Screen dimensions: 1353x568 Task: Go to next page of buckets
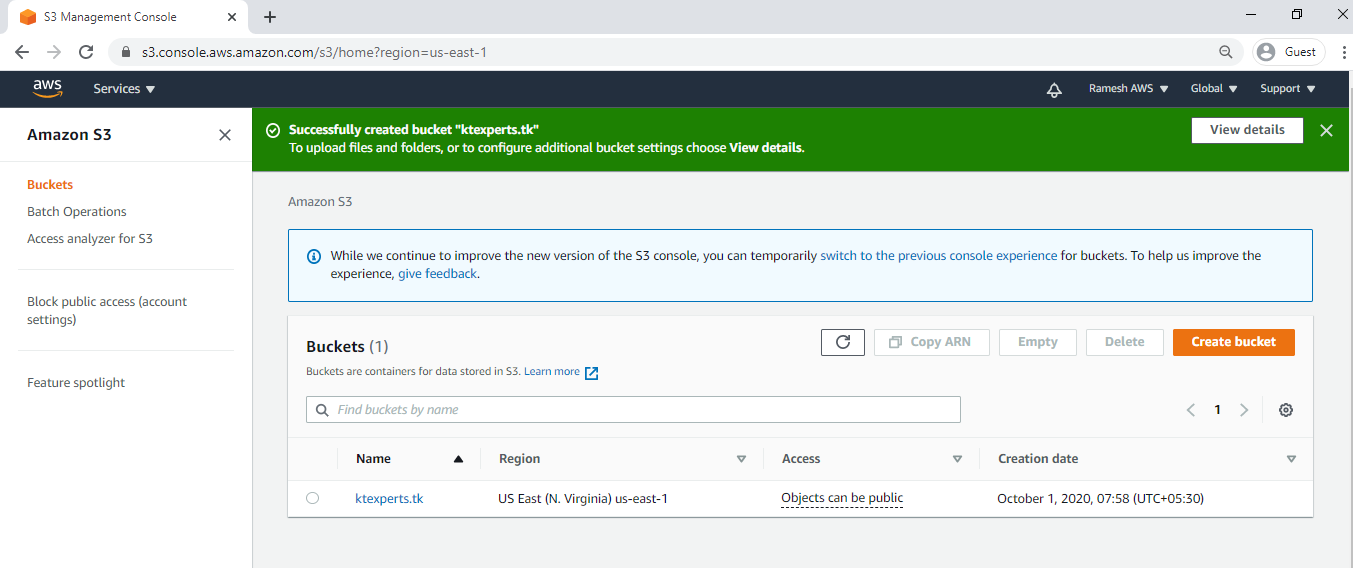pos(1244,410)
